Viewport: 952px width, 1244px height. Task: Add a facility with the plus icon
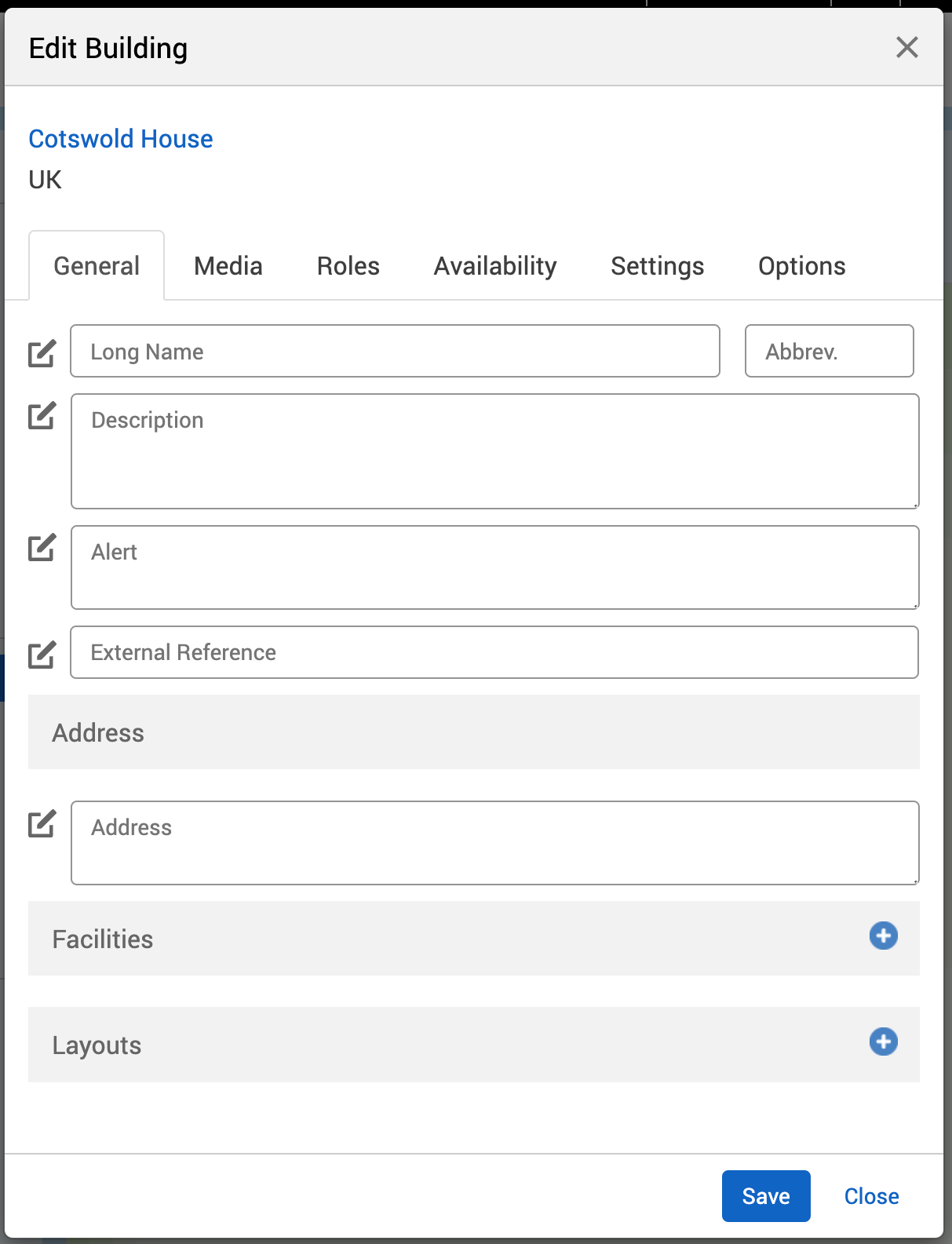click(x=883, y=936)
